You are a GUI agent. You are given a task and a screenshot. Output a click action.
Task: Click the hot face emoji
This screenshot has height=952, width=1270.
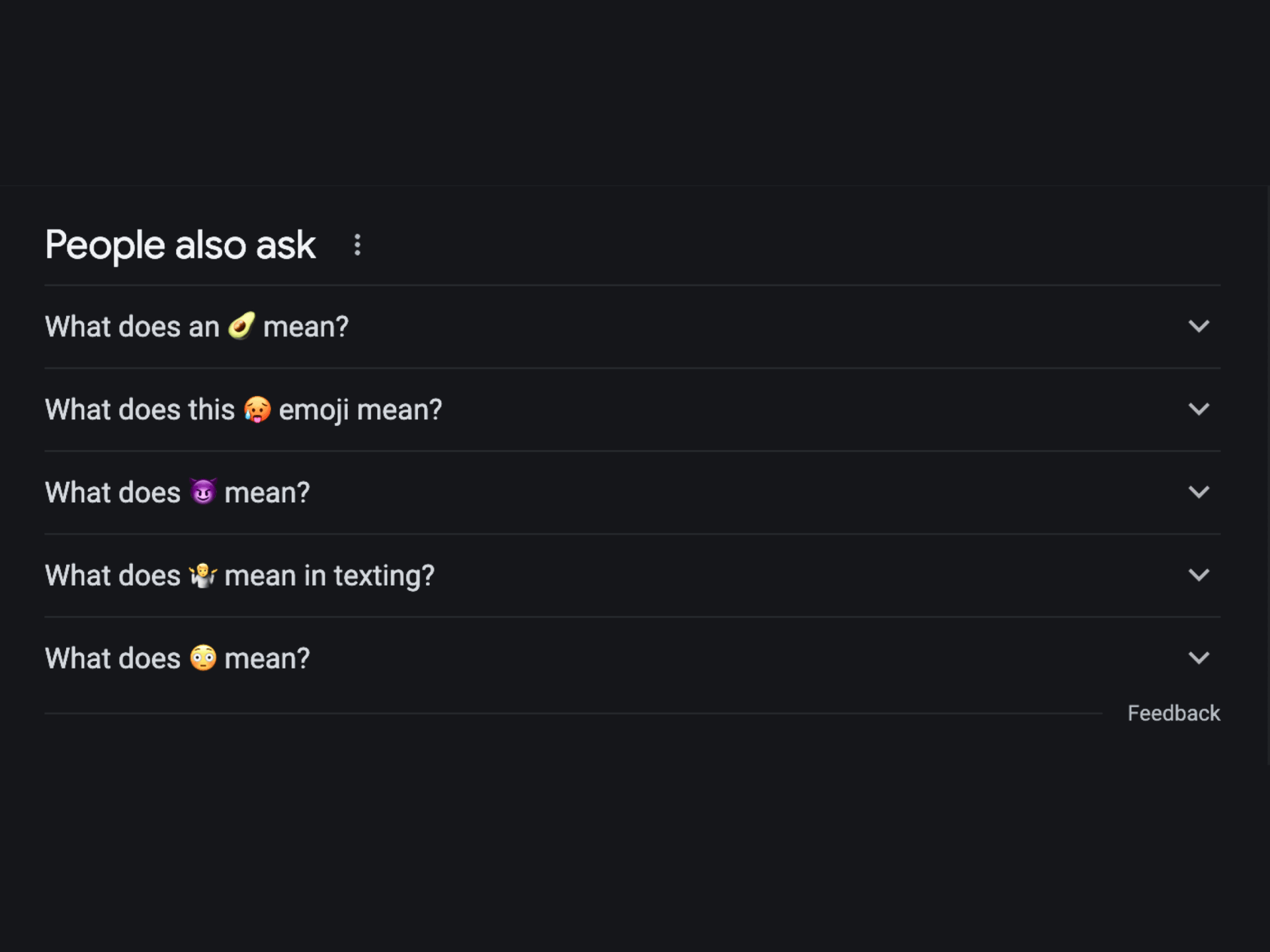(257, 409)
